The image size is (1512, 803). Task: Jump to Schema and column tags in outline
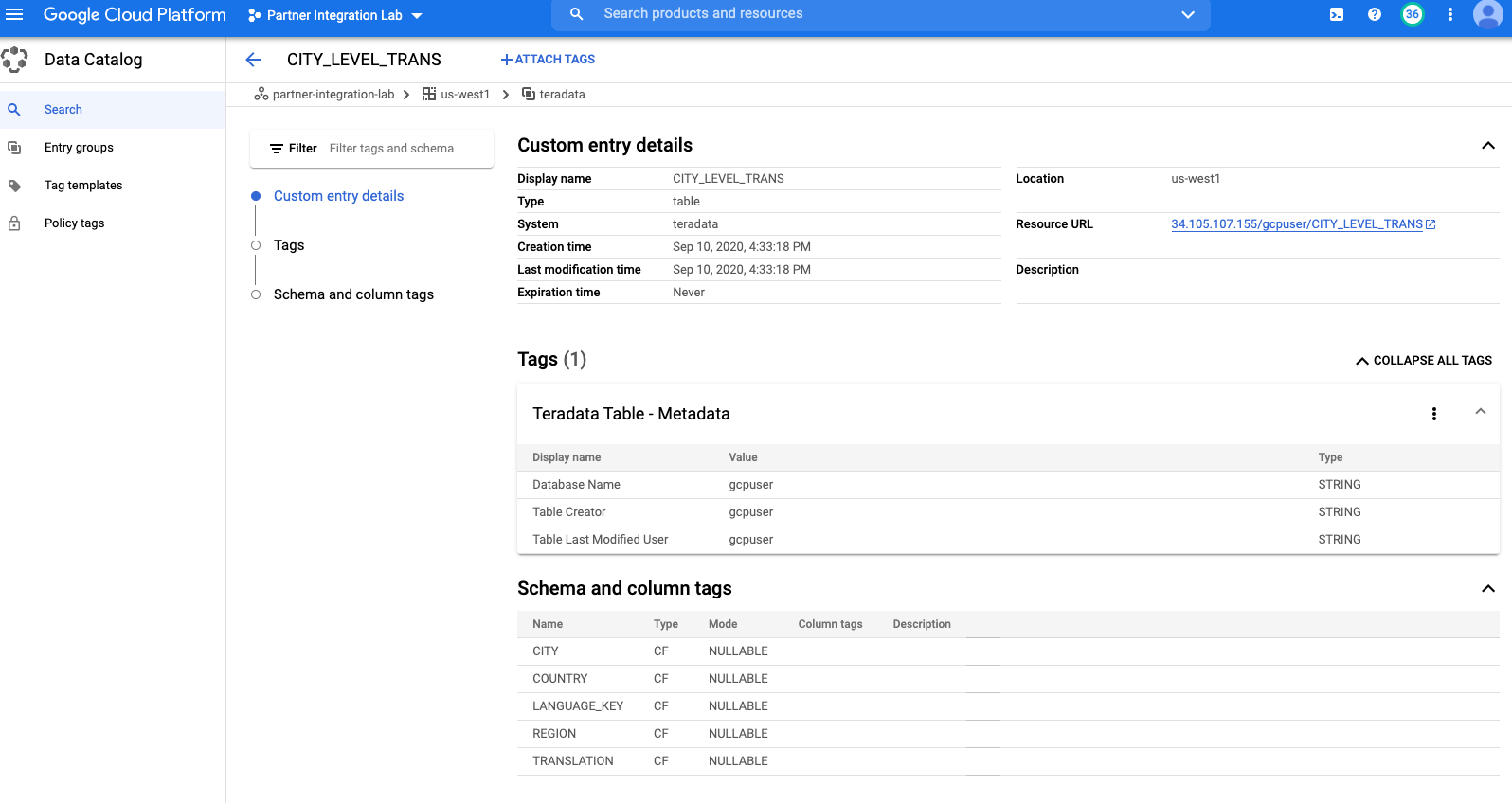353,294
